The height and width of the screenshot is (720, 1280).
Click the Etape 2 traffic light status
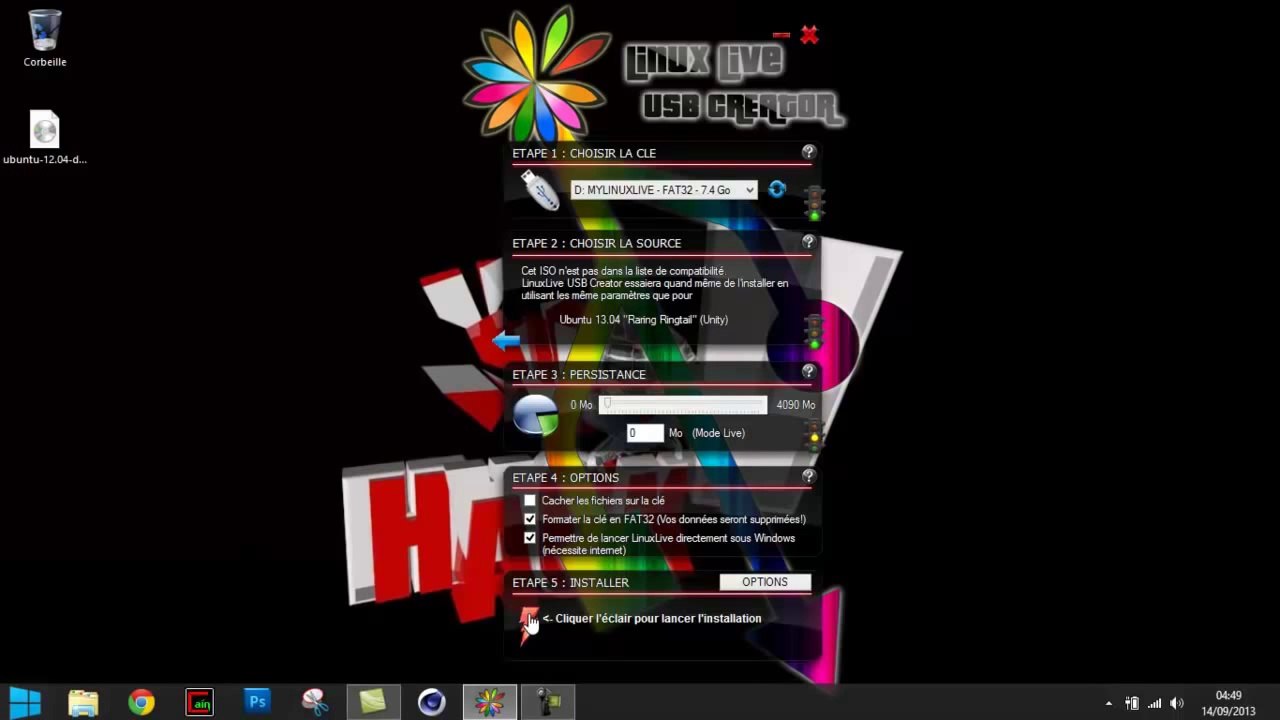coord(814,332)
